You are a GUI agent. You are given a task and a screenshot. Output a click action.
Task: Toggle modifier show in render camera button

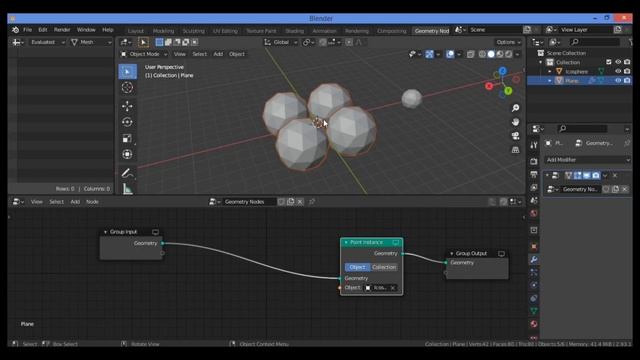point(596,176)
